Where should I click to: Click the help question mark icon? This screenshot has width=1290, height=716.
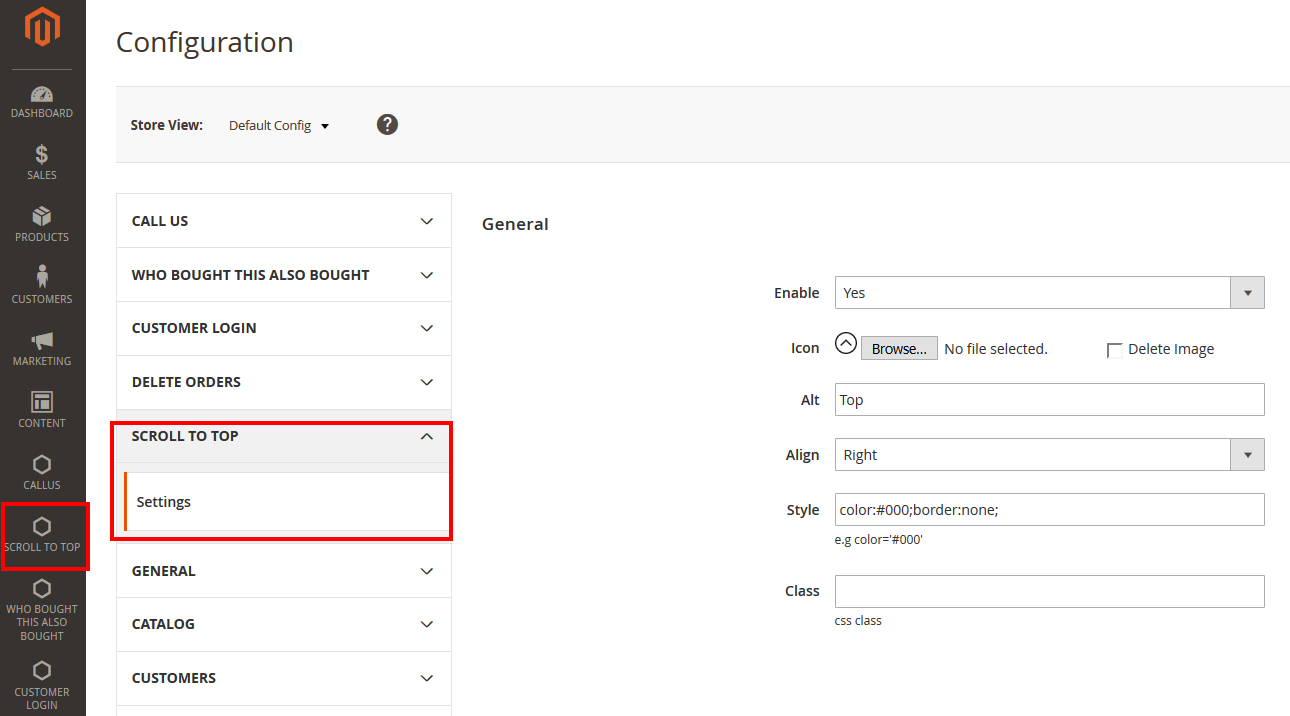pos(387,125)
